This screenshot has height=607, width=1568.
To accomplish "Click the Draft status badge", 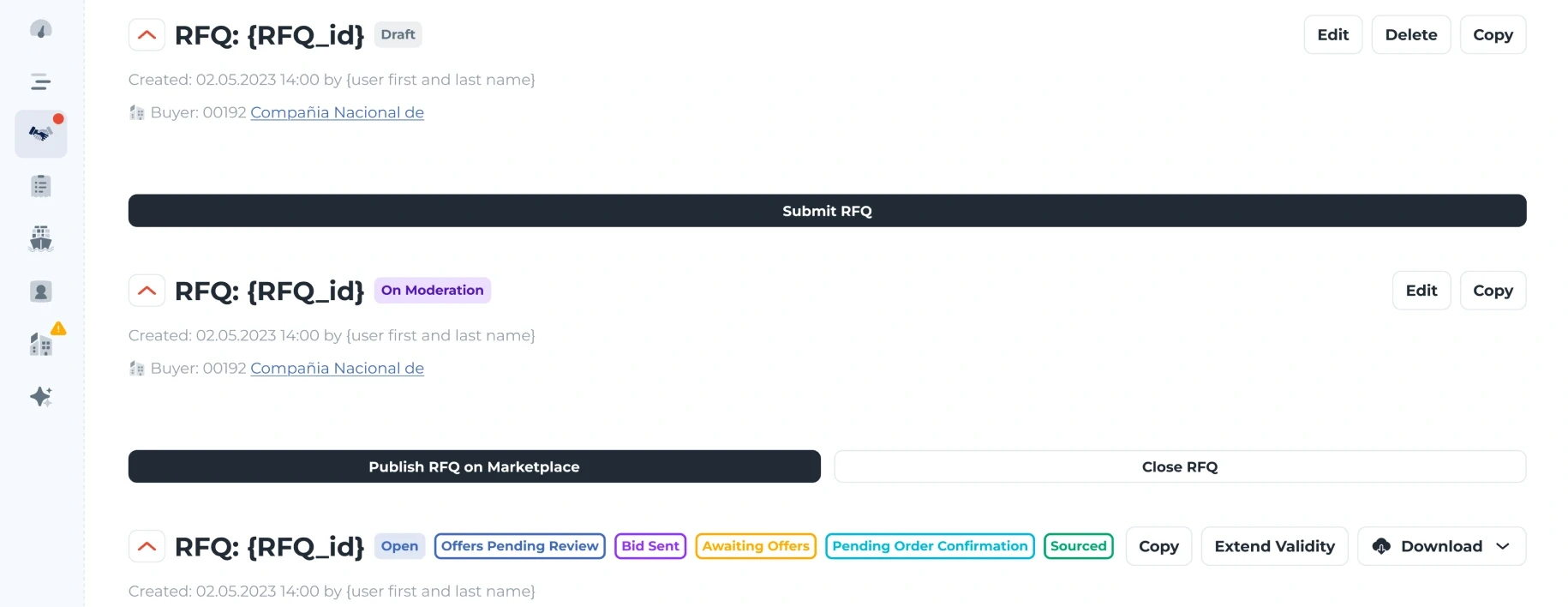I will coord(398,34).
